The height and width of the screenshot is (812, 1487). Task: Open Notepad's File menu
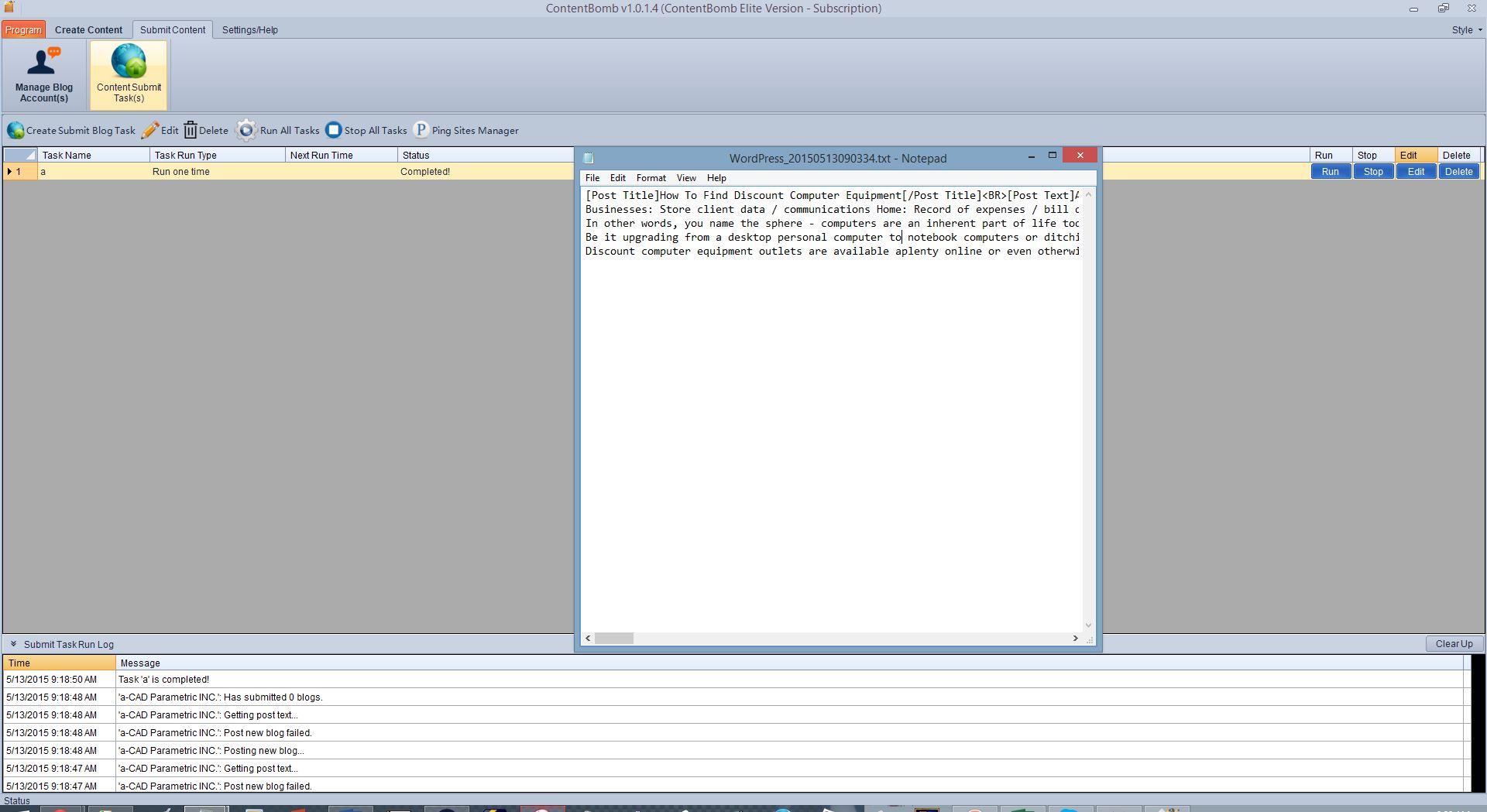592,178
